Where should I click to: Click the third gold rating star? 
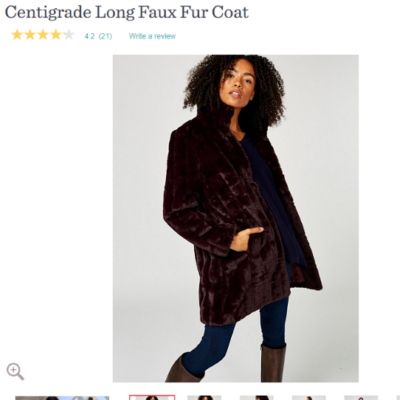43,35
